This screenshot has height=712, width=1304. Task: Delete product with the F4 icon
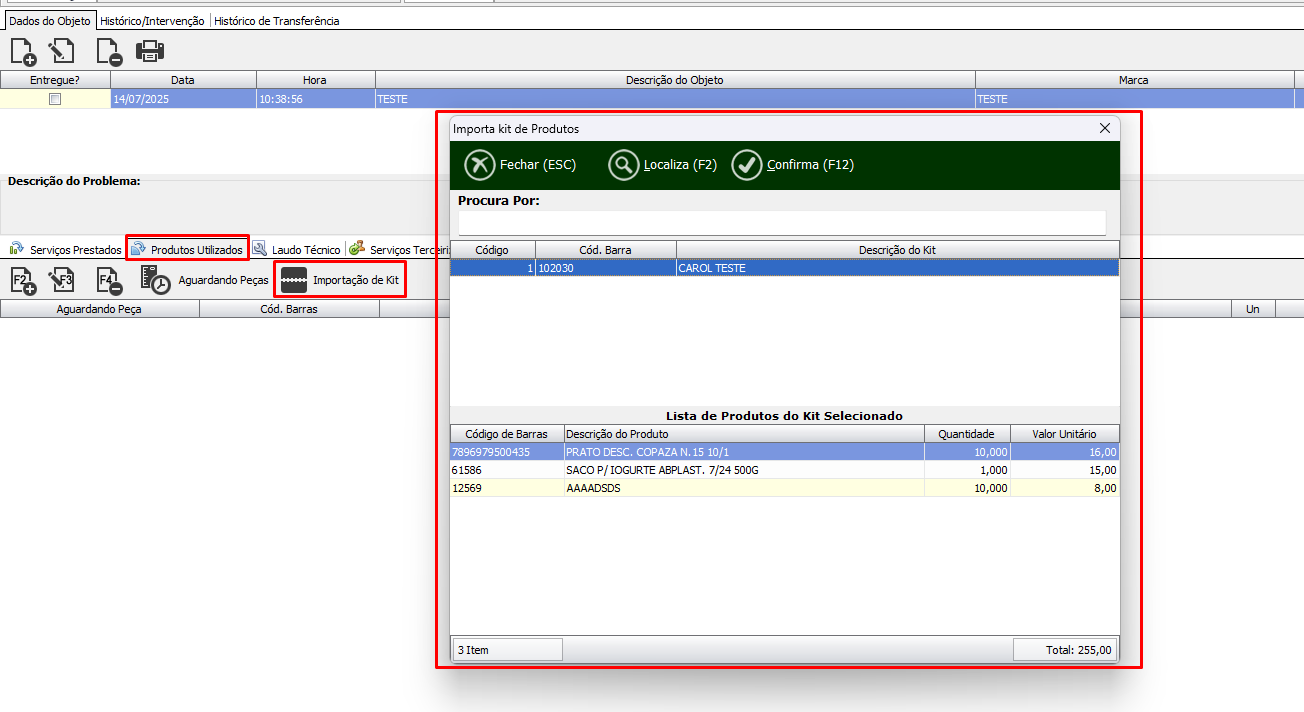(108, 281)
